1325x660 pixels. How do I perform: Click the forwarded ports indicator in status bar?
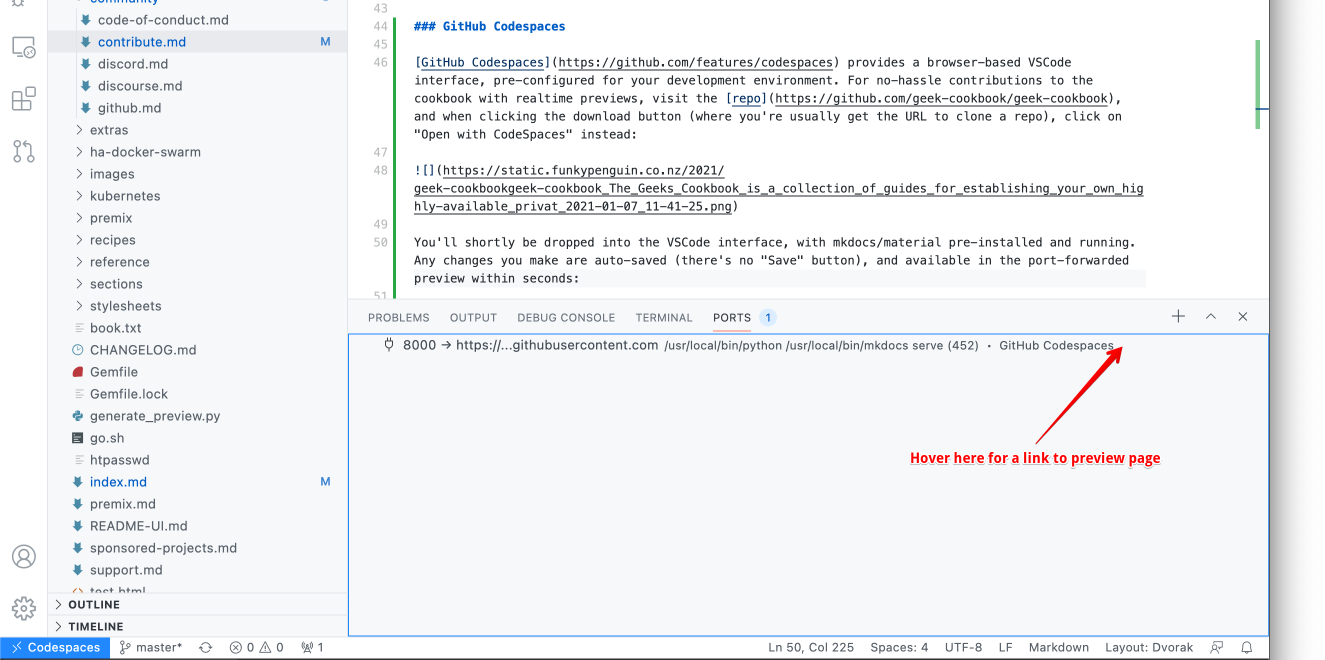coord(312,648)
